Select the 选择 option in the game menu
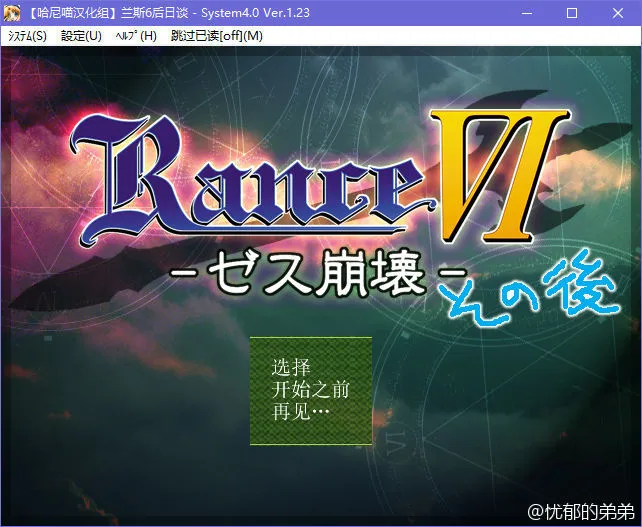Image resolution: width=642 pixels, height=527 pixels. 286,367
